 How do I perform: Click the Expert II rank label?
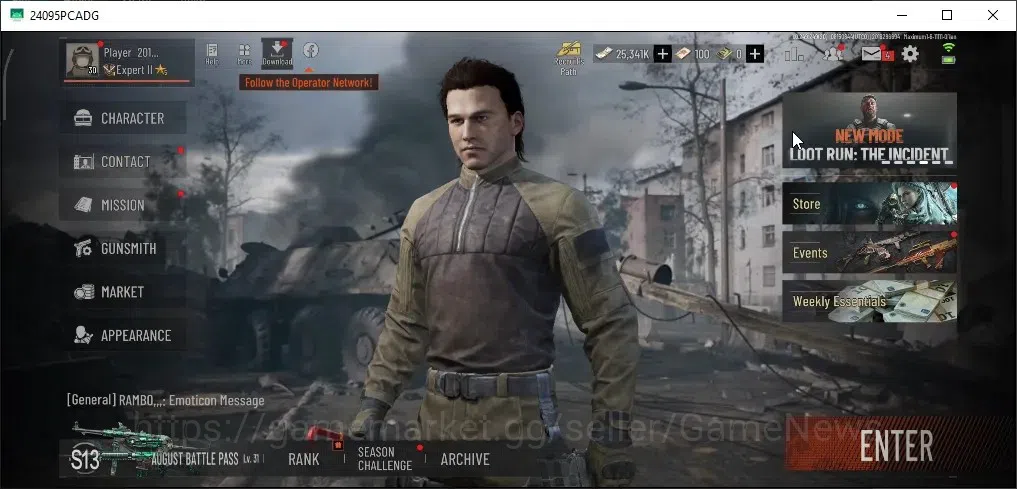[135, 70]
